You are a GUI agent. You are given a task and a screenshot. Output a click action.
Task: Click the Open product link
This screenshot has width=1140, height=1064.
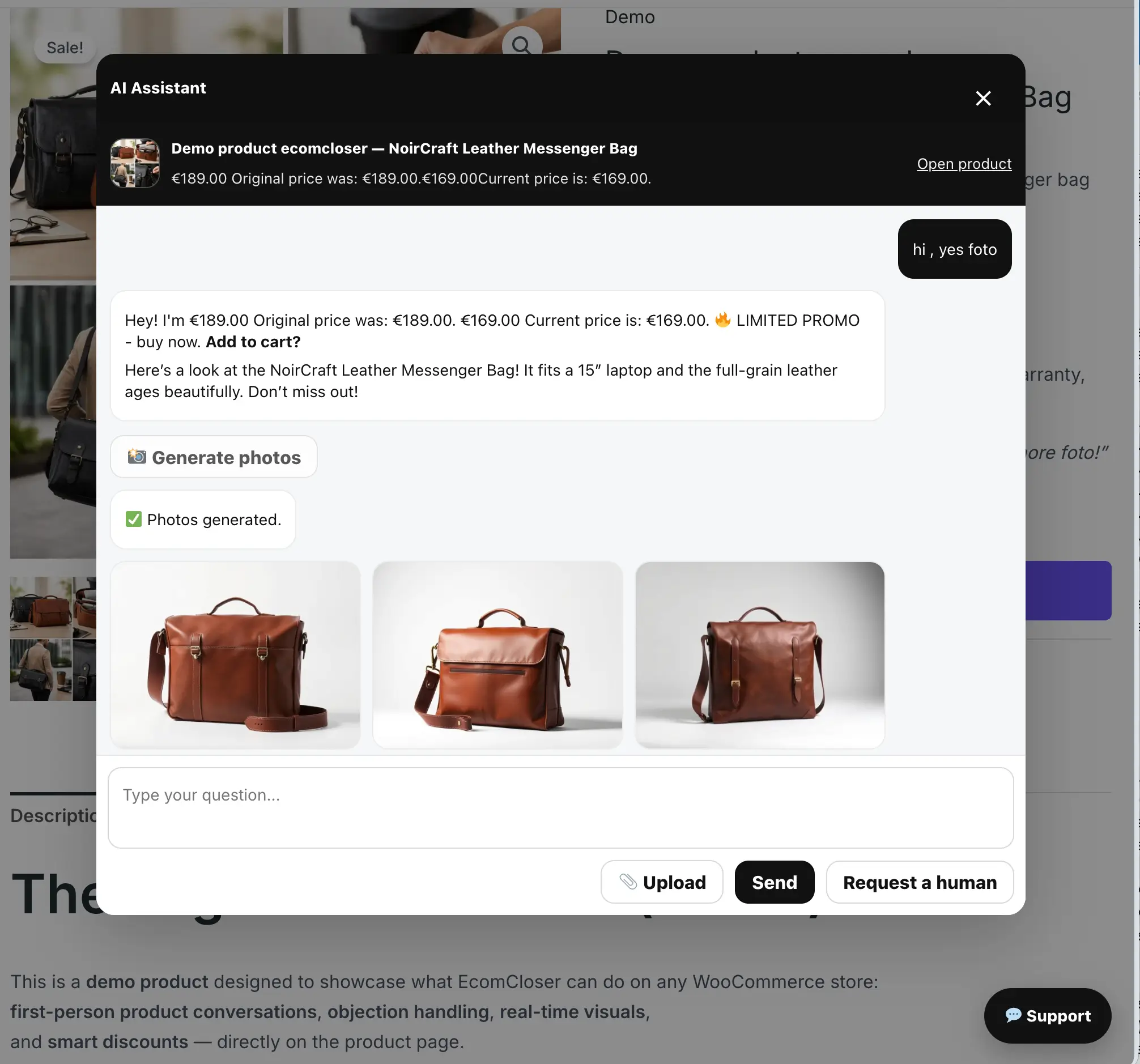point(963,164)
